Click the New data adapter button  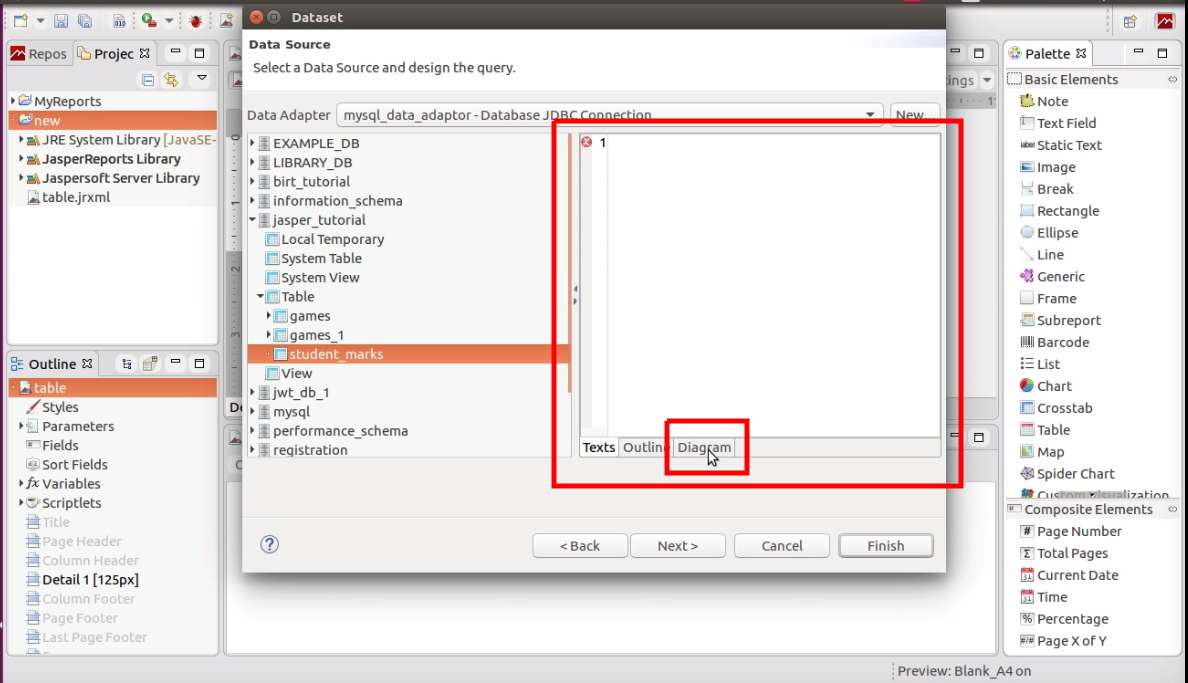click(x=914, y=115)
